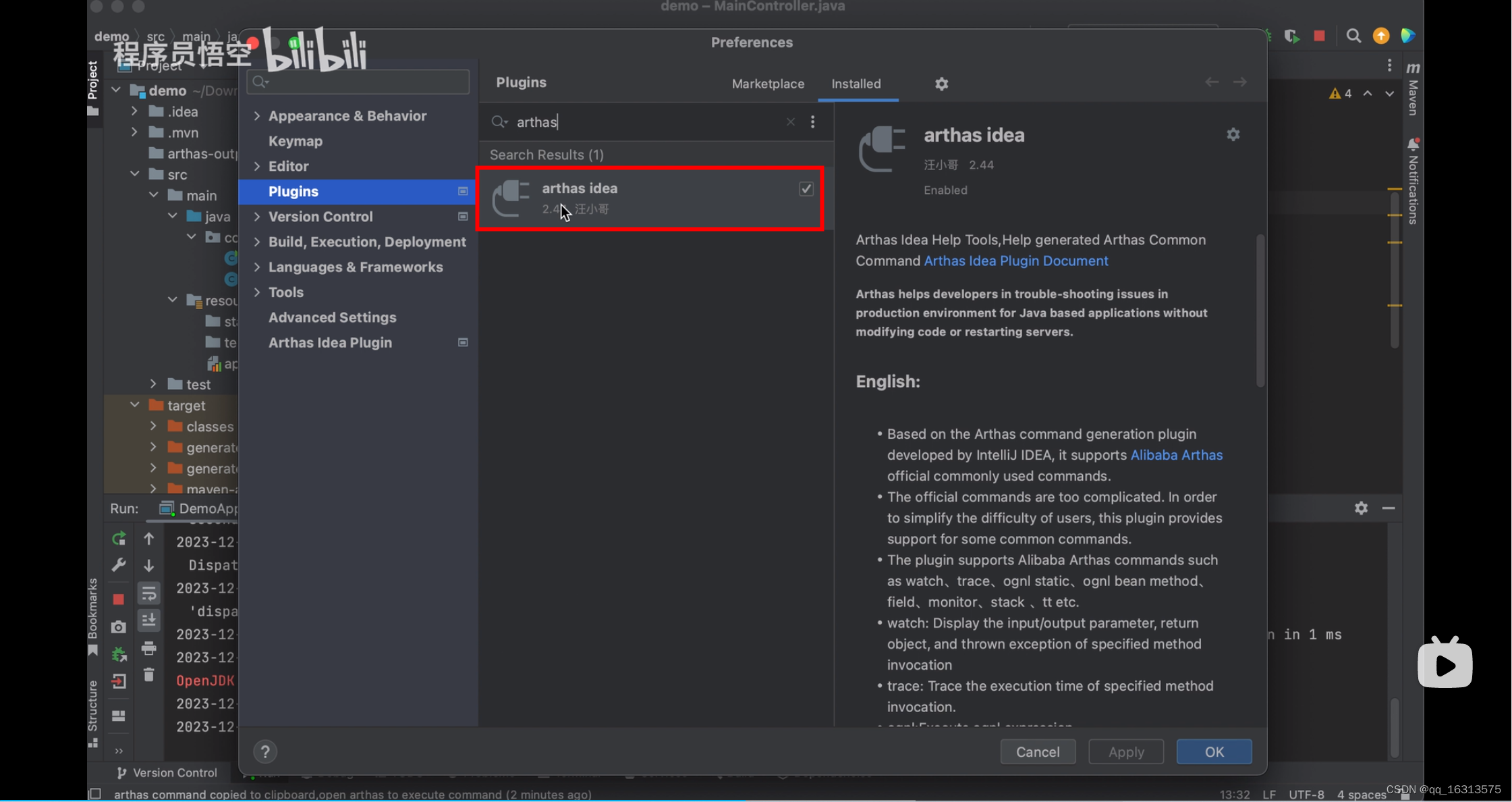Expand the Tools settings section
The height and width of the screenshot is (802, 1512).
256,292
